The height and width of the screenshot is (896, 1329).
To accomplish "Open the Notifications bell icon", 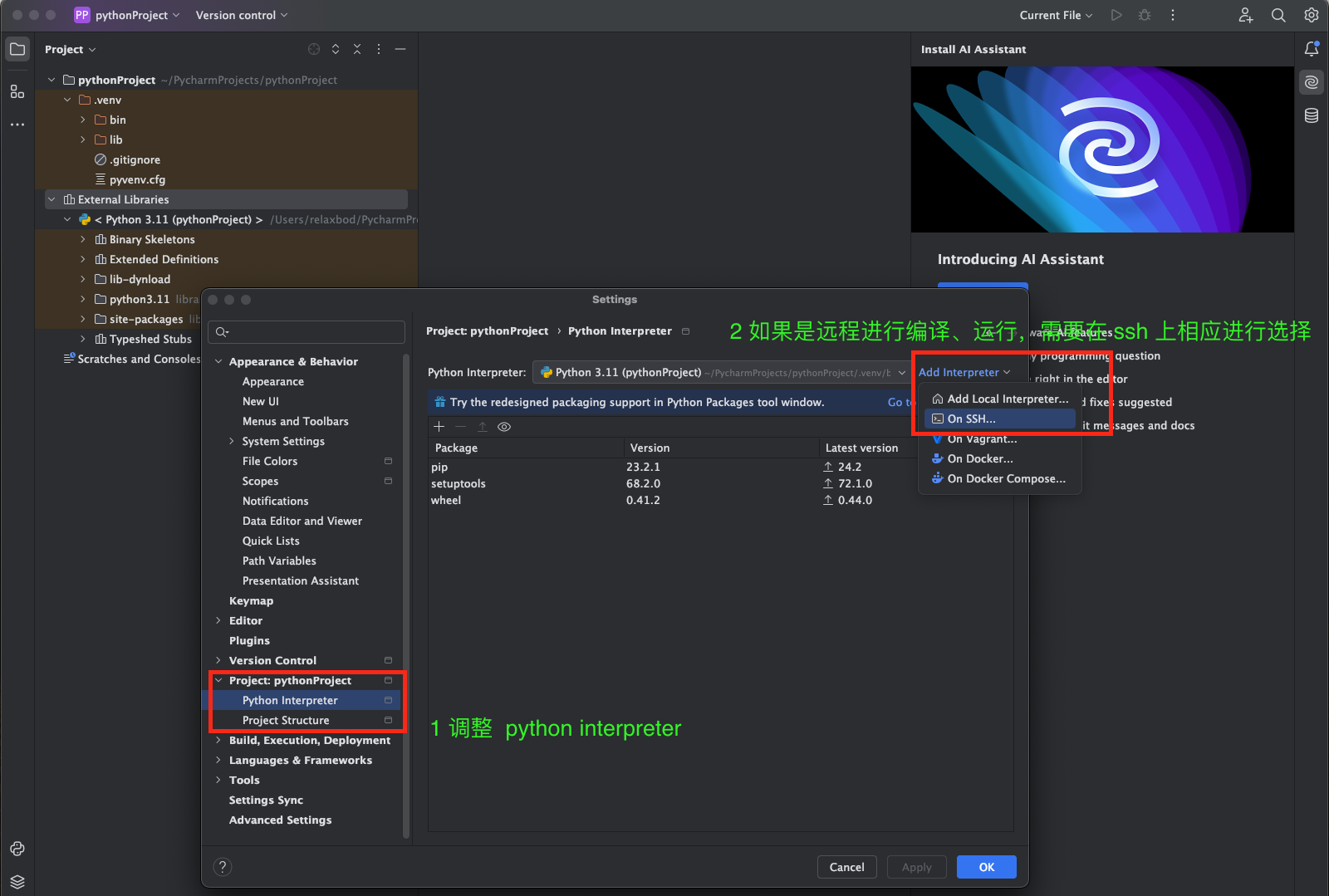I will click(1312, 49).
